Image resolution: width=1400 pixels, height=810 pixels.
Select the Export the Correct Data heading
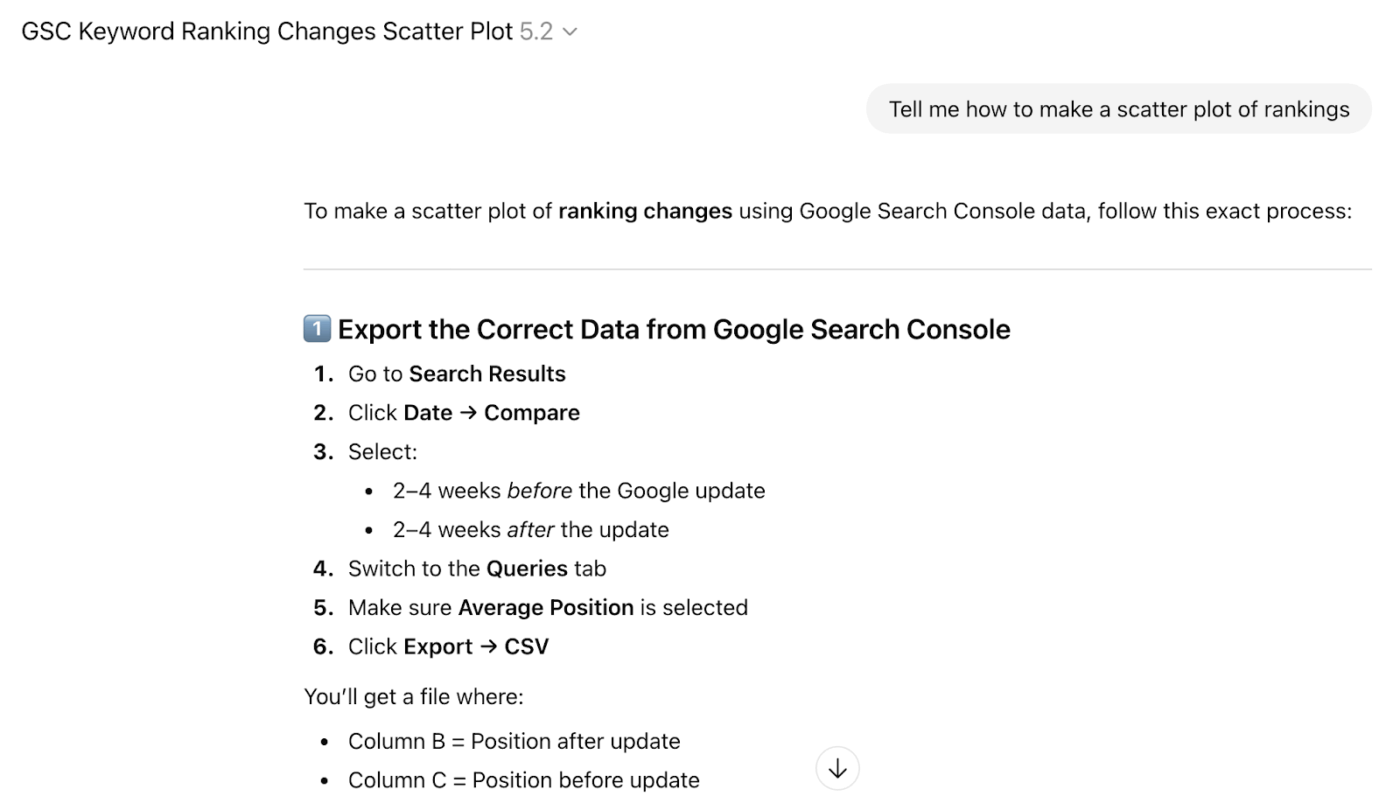673,328
